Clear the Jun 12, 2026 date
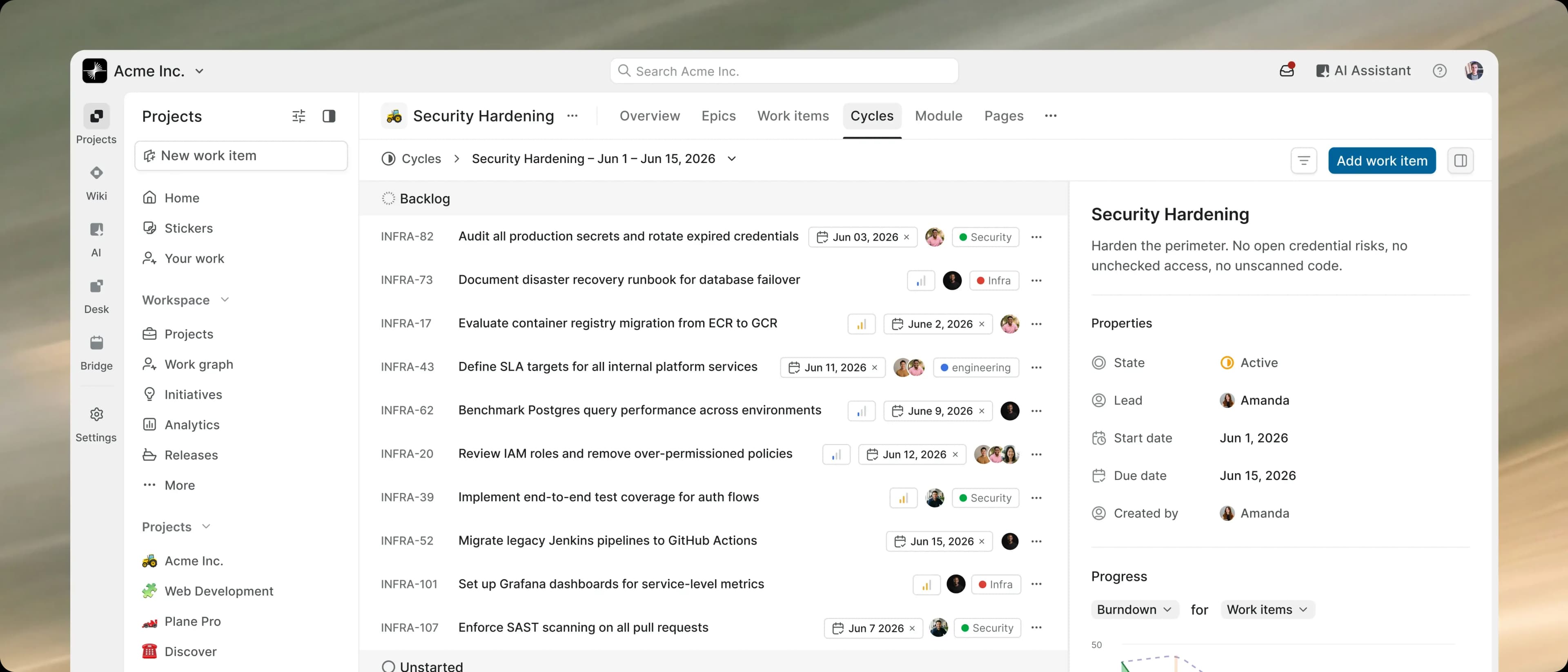This screenshot has width=1568, height=672. pos(955,455)
